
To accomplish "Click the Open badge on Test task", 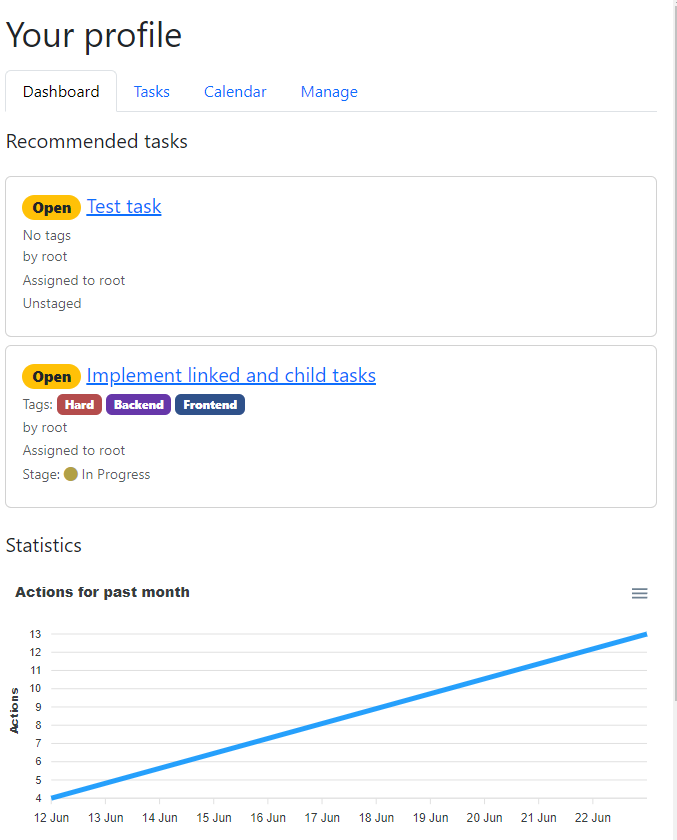I will (x=52, y=208).
